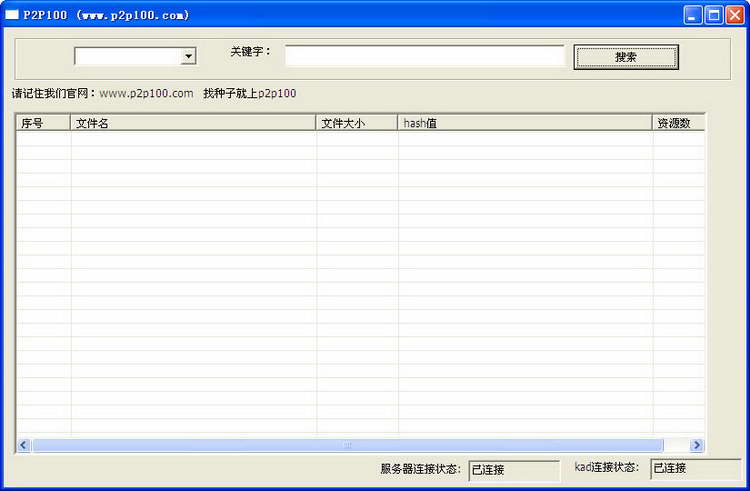Screen dimensions: 750x491
Task: Sort by the hash值 column header
Action: 525,123
